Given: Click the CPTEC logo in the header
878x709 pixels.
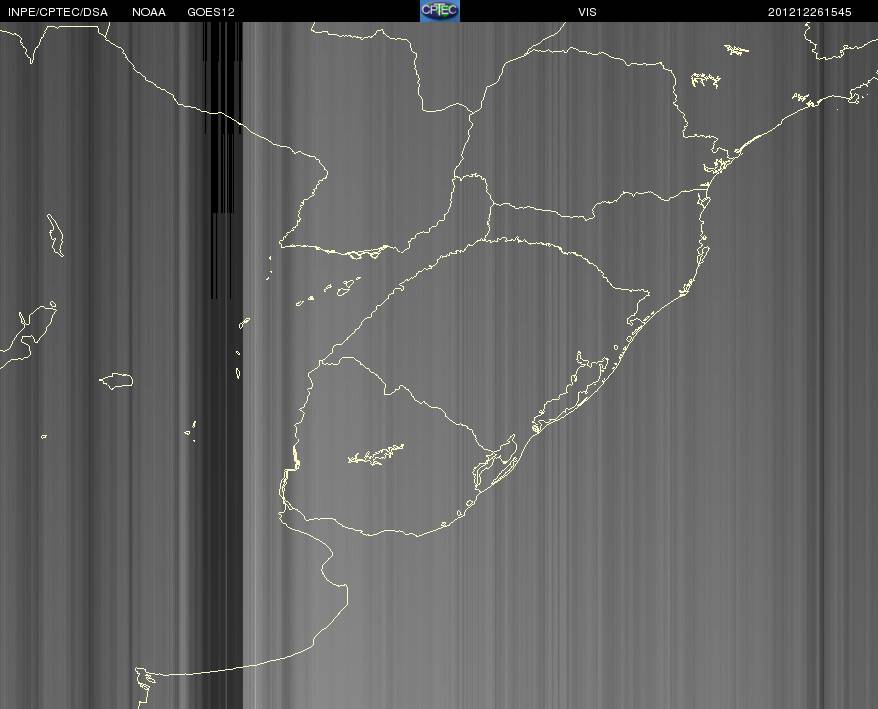Looking at the screenshot, I should coord(440,11).
